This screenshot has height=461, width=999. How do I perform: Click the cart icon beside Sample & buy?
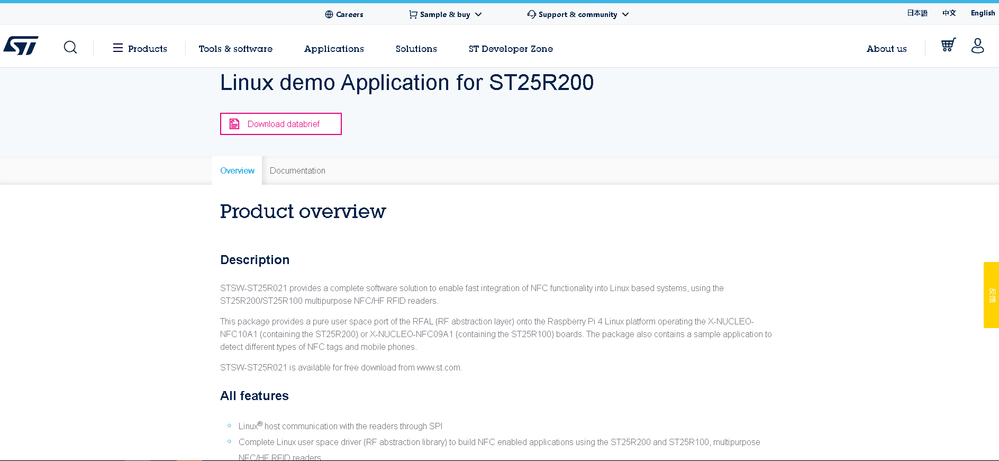pyautogui.click(x=413, y=14)
